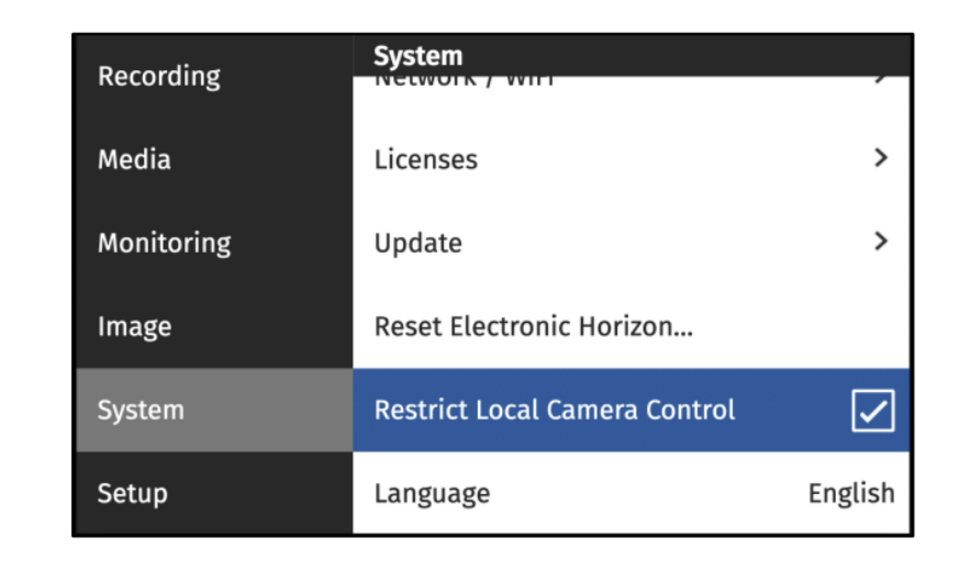The height and width of the screenshot is (582, 960).
Task: Select the Restrict Local Camera Control label
Action: pyautogui.click(x=554, y=410)
